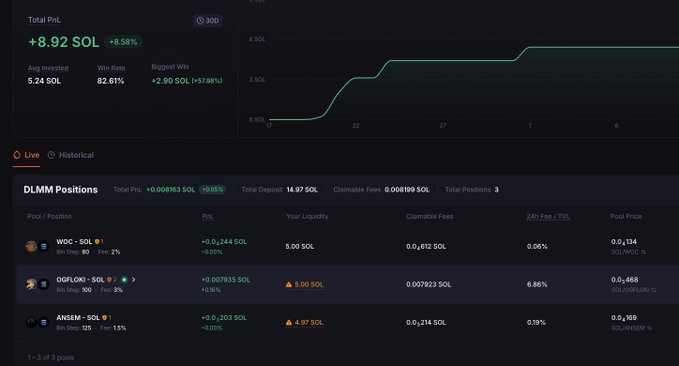Switch to the Historical tab
Viewport: 679px width, 366px height.
(71, 155)
